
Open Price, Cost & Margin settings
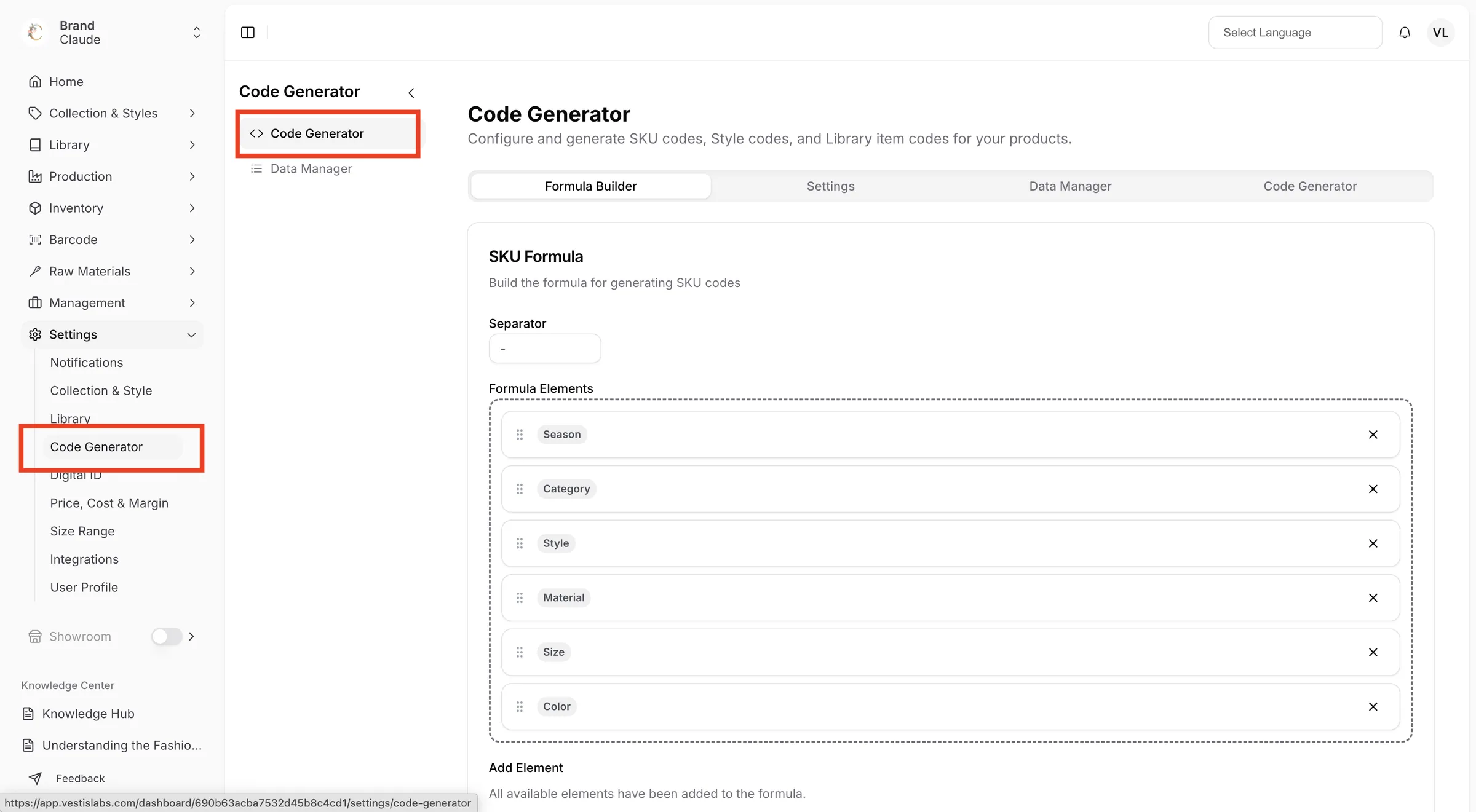pos(109,503)
